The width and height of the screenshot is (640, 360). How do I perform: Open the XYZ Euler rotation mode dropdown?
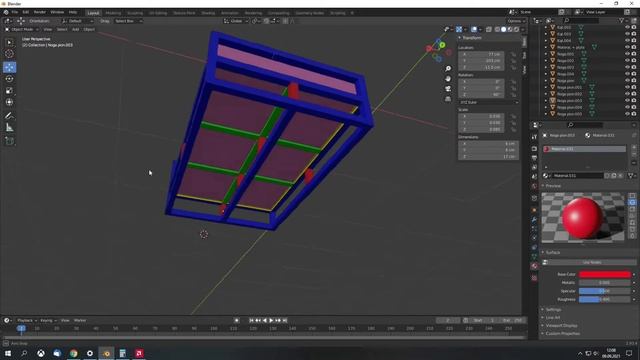(489, 102)
